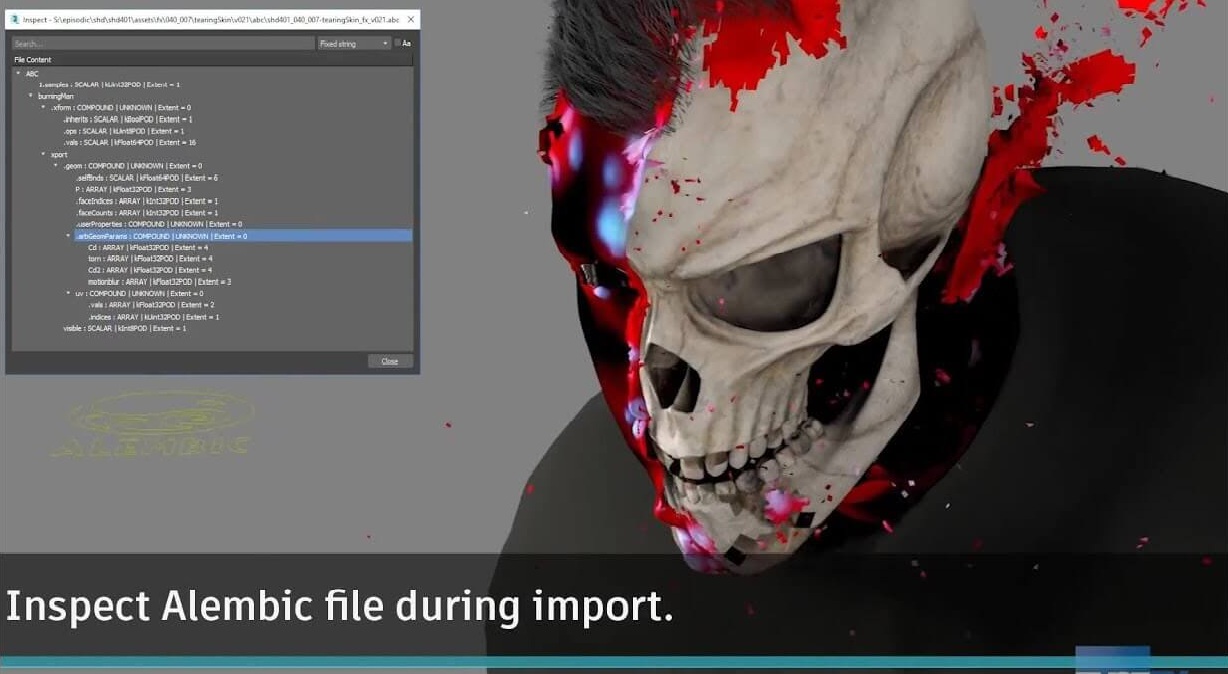
Task: Collapse the .xform COMPOUND node
Action: (x=43, y=107)
